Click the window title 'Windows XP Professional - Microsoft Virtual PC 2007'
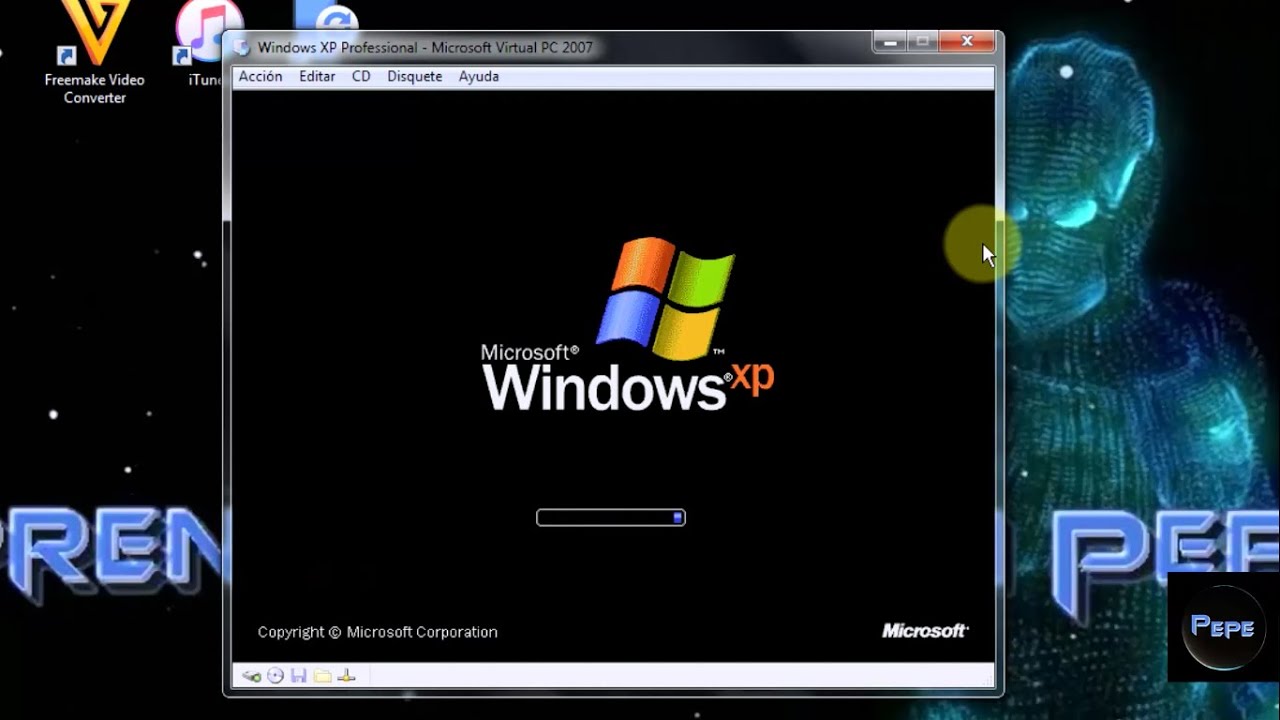 425,47
